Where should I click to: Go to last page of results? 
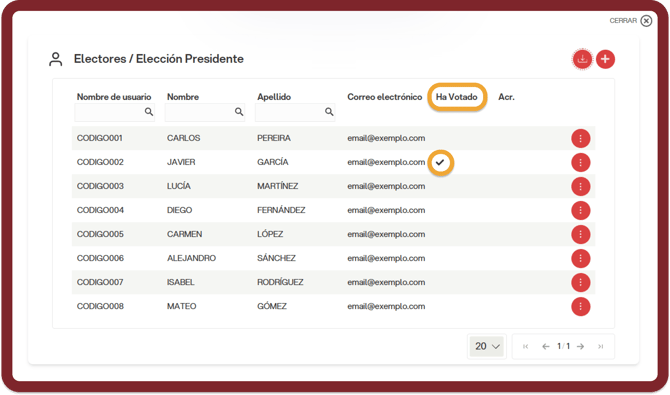pyautogui.click(x=601, y=346)
